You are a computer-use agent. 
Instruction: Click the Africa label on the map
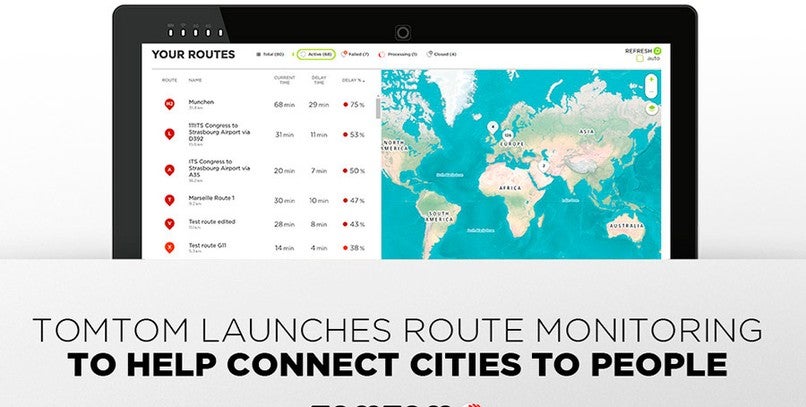[510, 188]
